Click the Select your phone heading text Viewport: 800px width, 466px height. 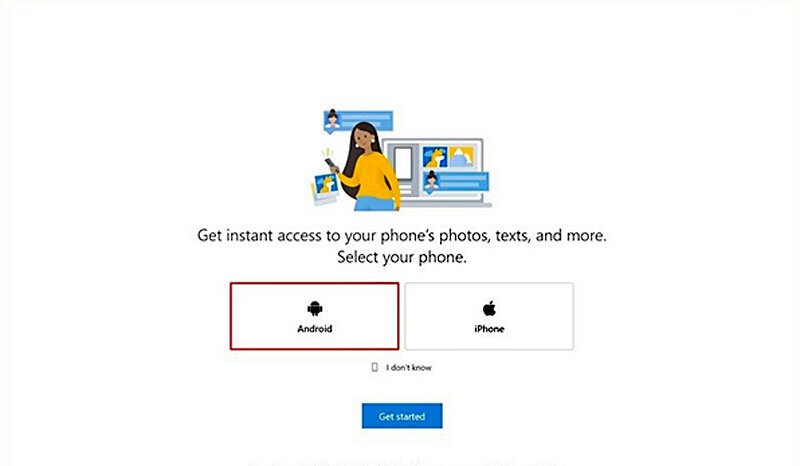coord(402,257)
